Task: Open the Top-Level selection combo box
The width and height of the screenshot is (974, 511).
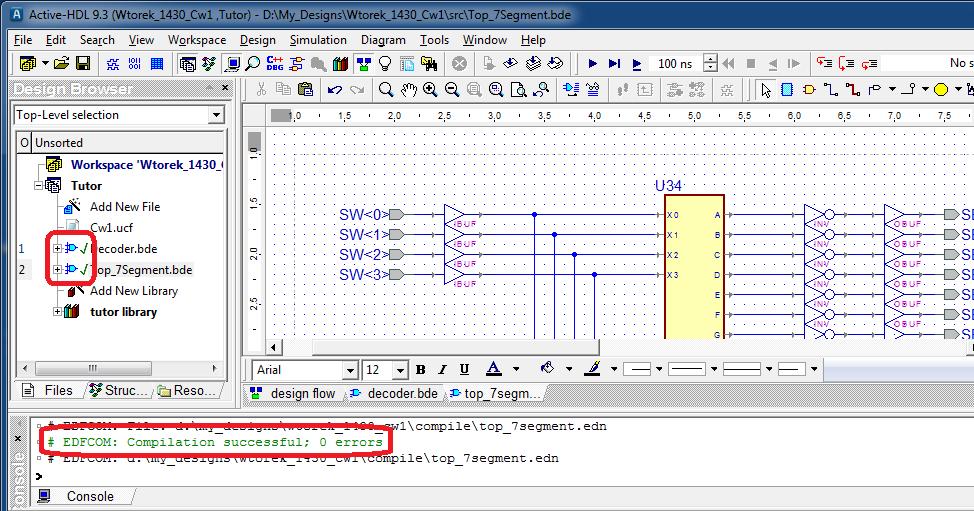Action: pos(119,115)
